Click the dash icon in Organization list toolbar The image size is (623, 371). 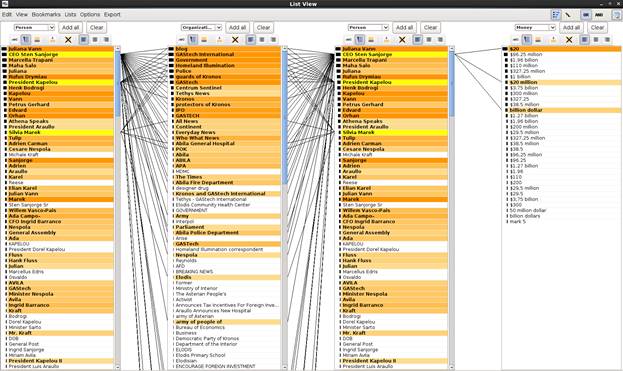(182, 39)
